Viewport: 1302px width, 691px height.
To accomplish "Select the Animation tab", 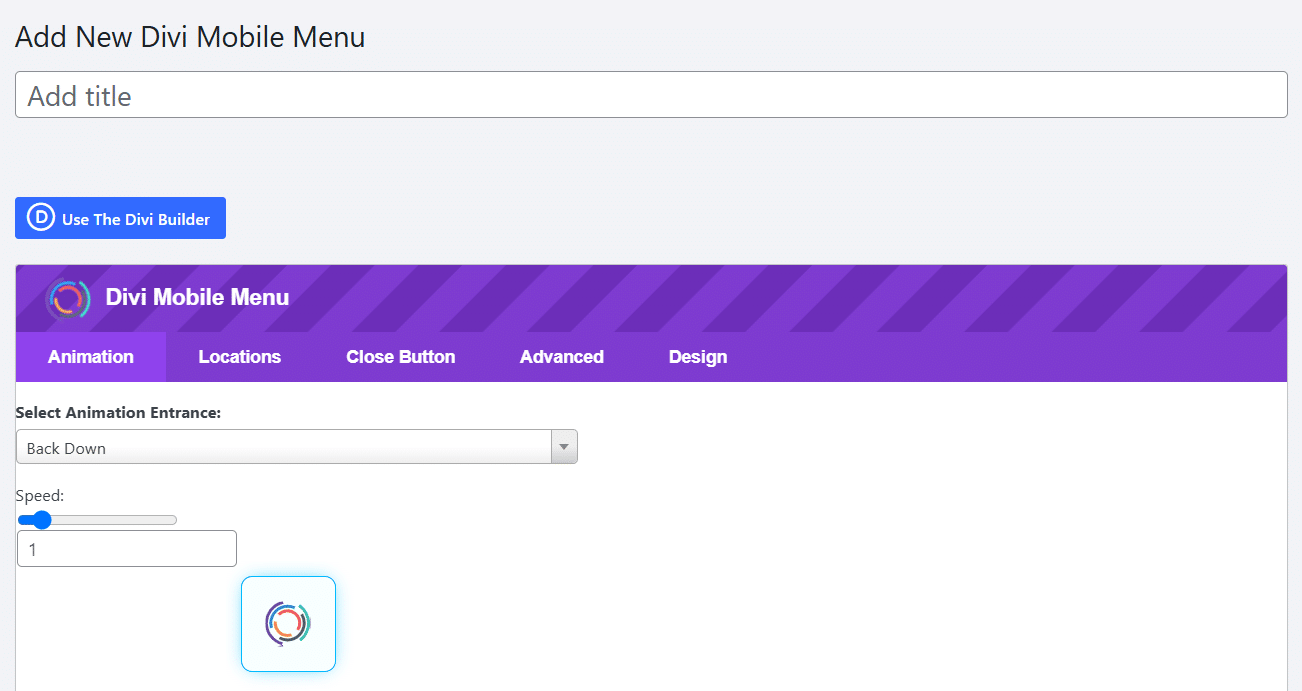I will click(x=90, y=356).
